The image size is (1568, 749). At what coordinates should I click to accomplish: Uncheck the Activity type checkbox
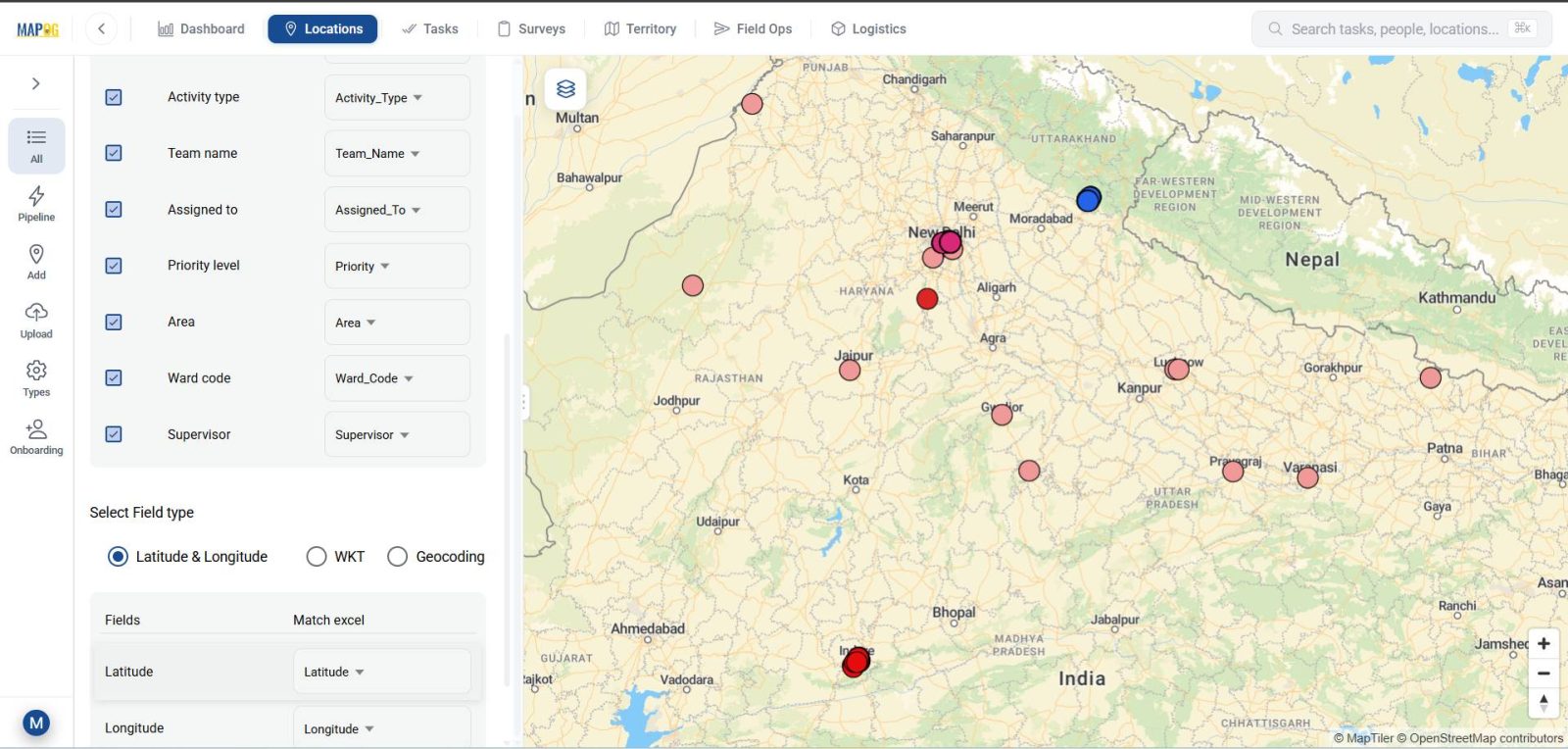pos(114,97)
